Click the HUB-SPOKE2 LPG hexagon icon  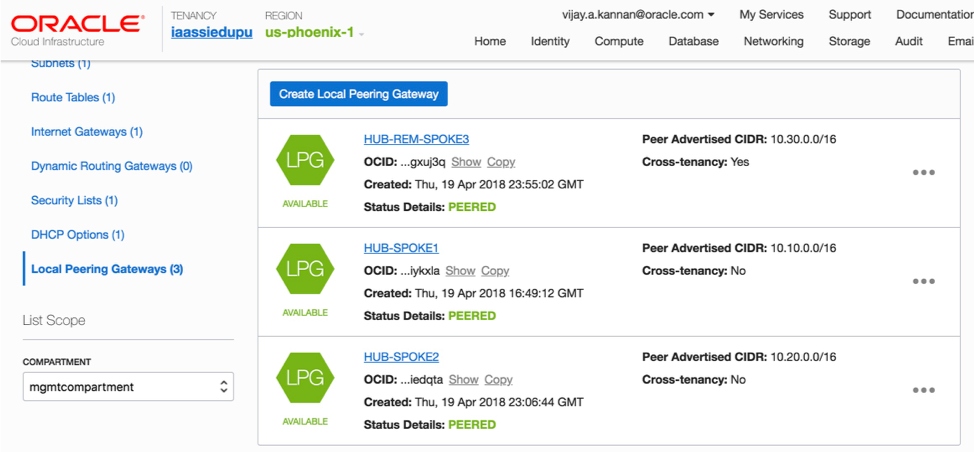click(304, 378)
